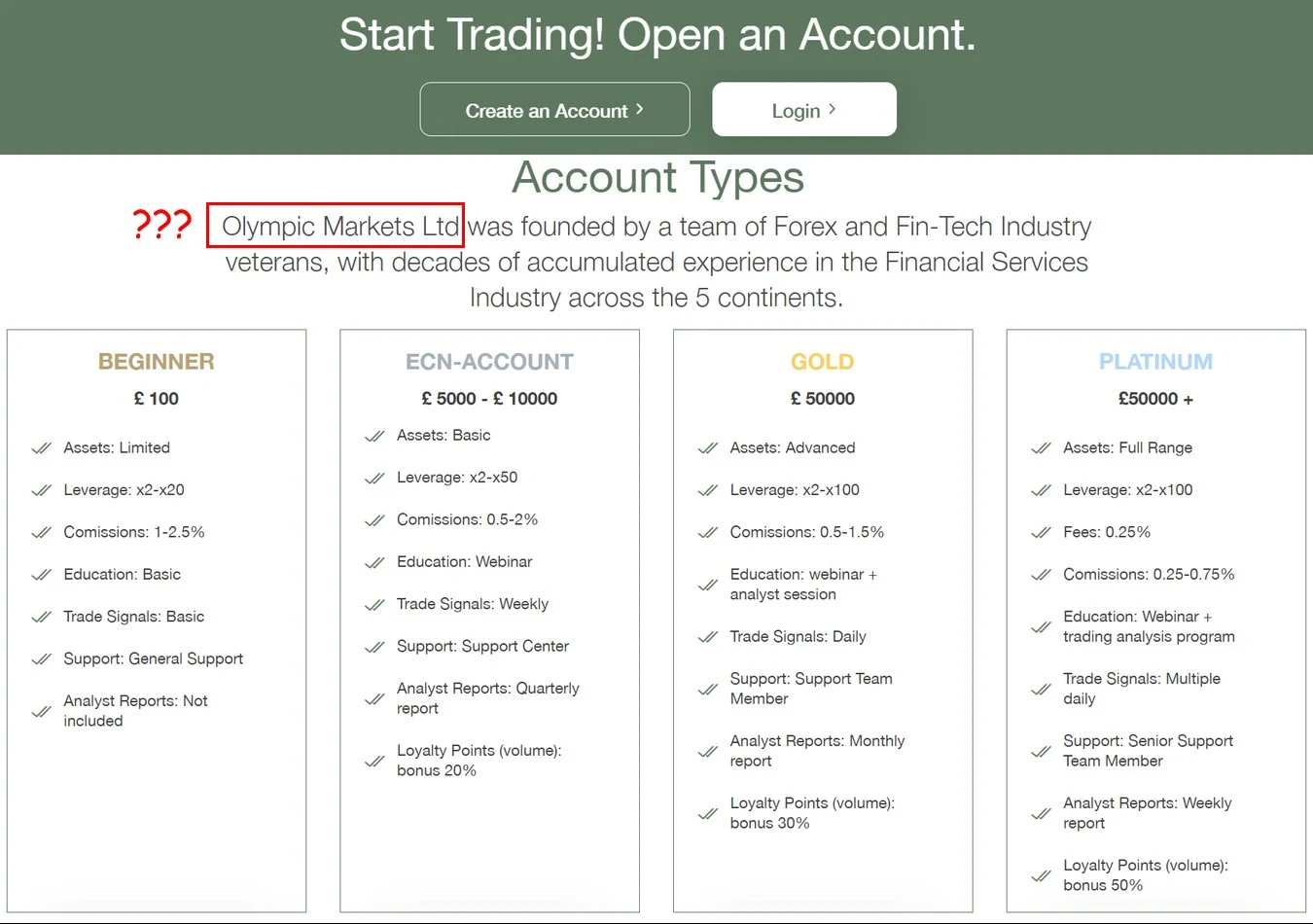Click 'Analyst Reports: Monthly report' text
1313x924 pixels.
point(818,751)
